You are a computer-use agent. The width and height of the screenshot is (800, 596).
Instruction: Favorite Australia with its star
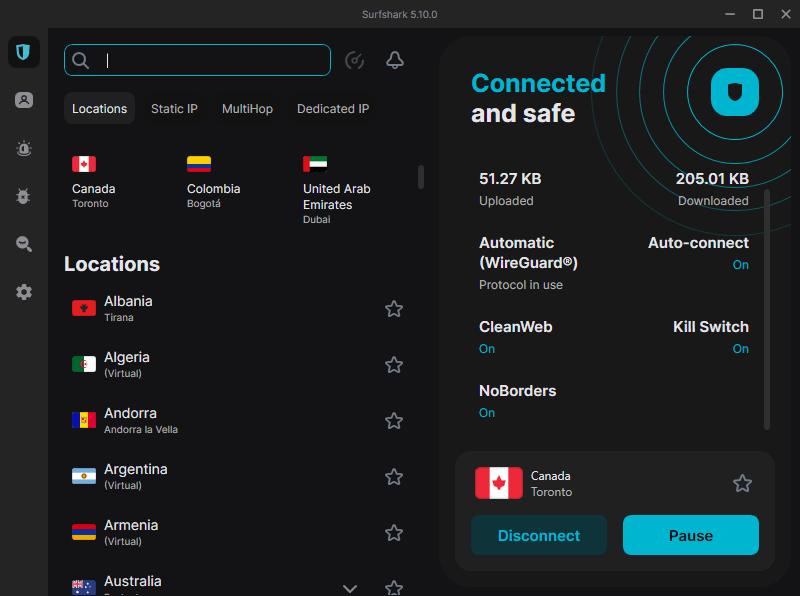point(394,588)
